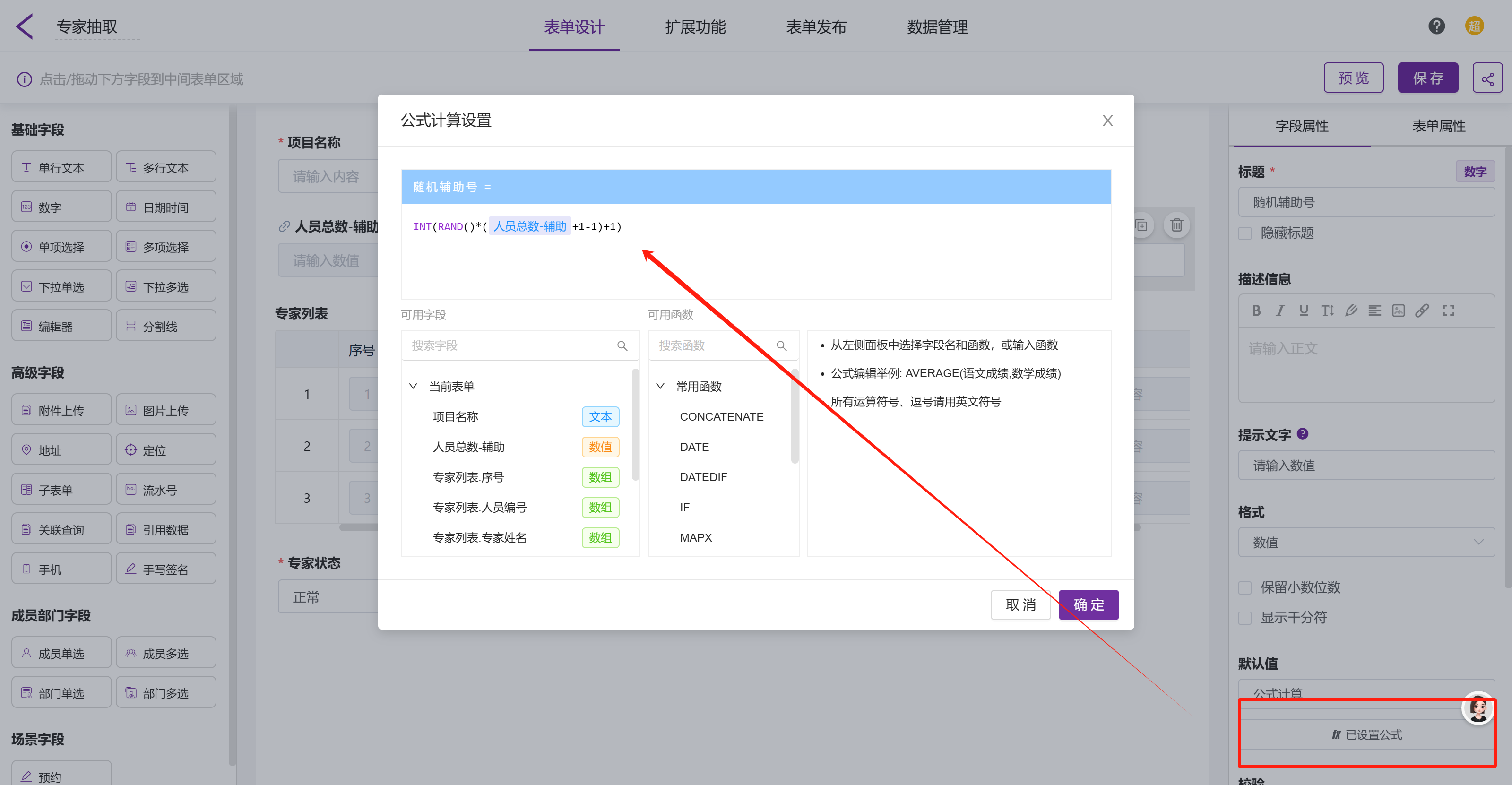Screen dimensions: 1512x785
Task: Open the 格式 数值 dropdown
Action: click(x=1366, y=542)
